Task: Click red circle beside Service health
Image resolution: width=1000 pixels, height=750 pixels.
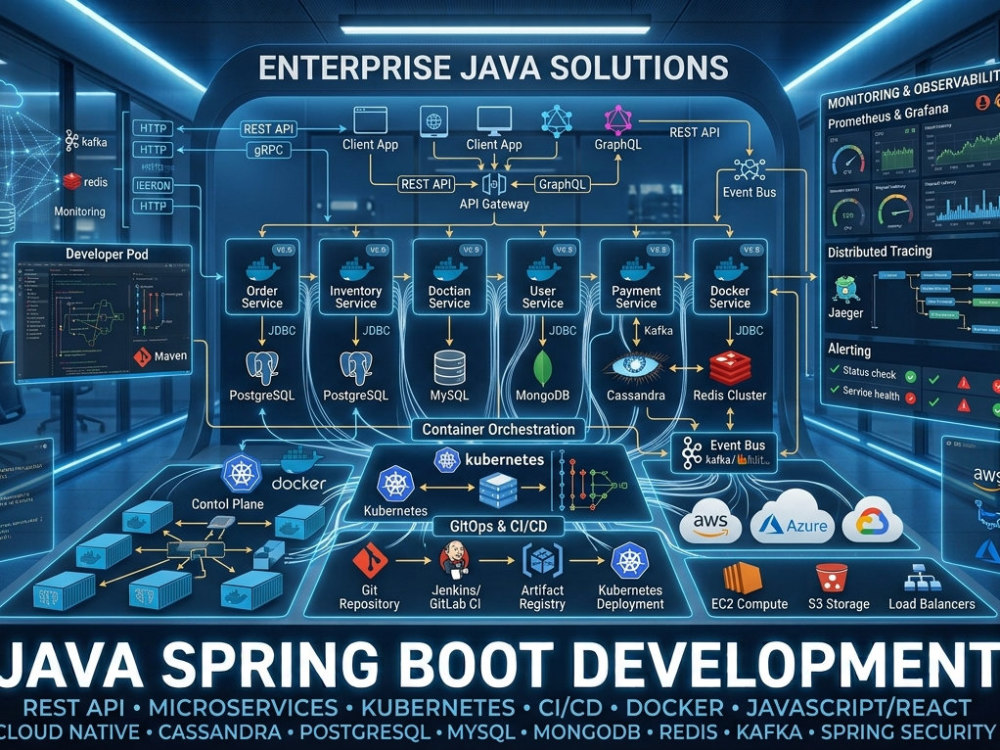Action: 911,398
